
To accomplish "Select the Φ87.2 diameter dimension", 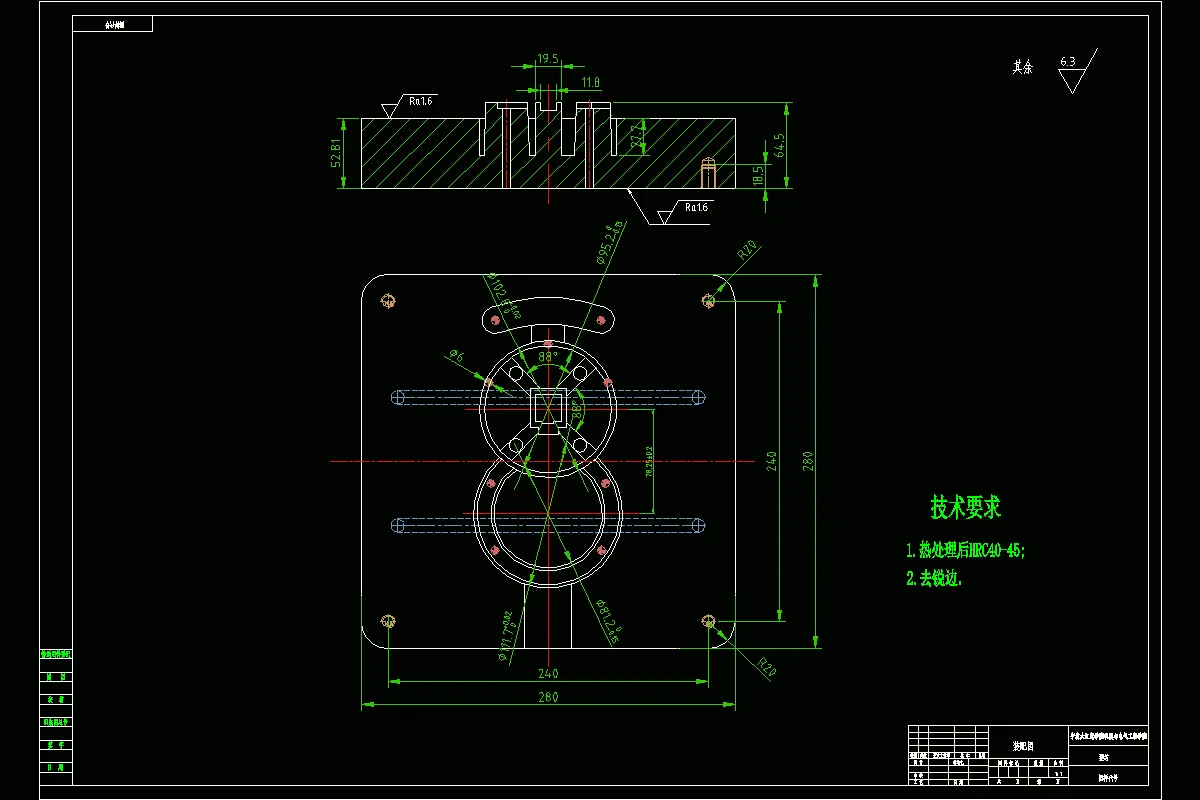I will pos(609,620).
